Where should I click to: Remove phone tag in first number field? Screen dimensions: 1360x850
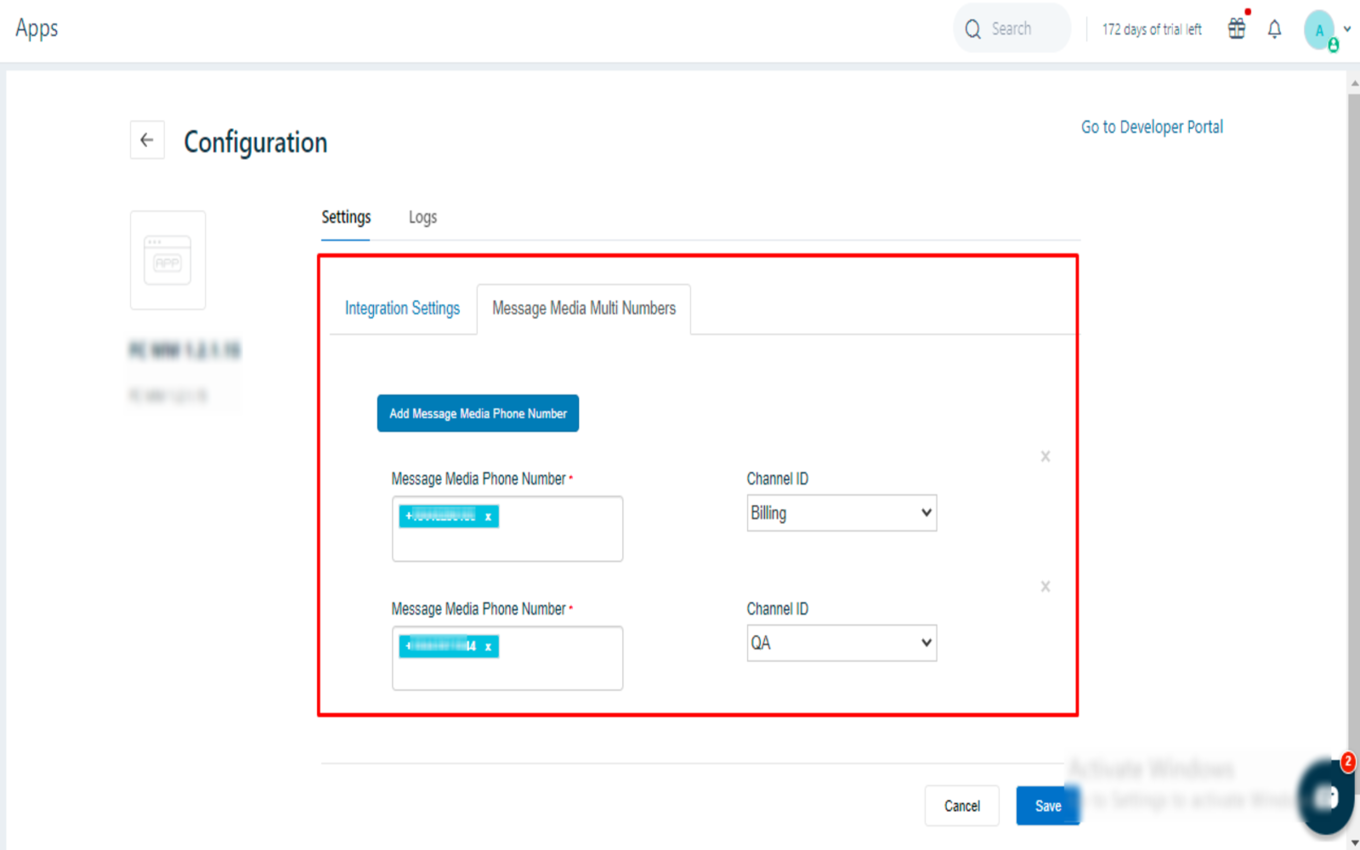(x=488, y=517)
